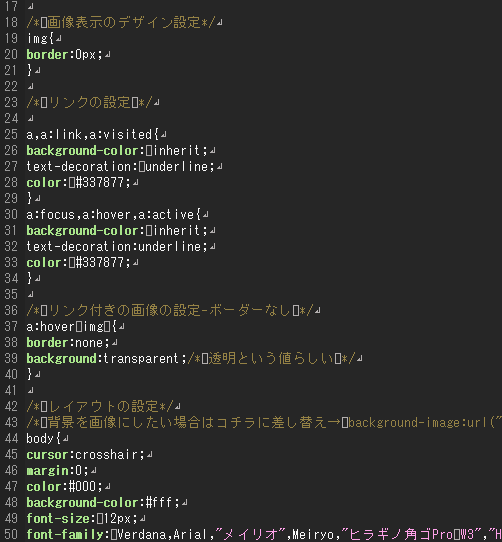Click line number 25 in the gutter
Screen dimensions: 502x542
coord(11,134)
